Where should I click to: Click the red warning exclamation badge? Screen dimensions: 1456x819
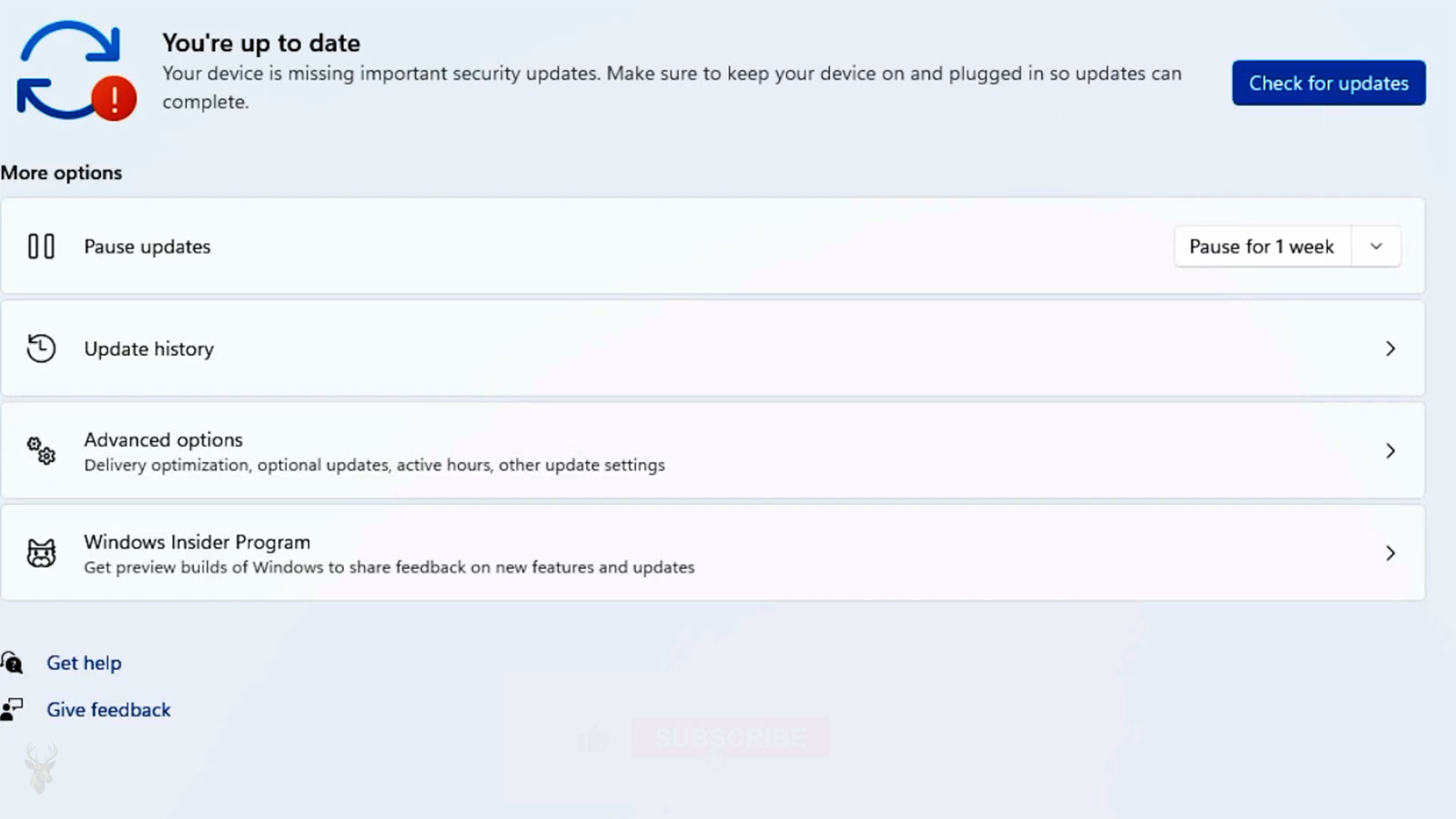click(x=114, y=98)
